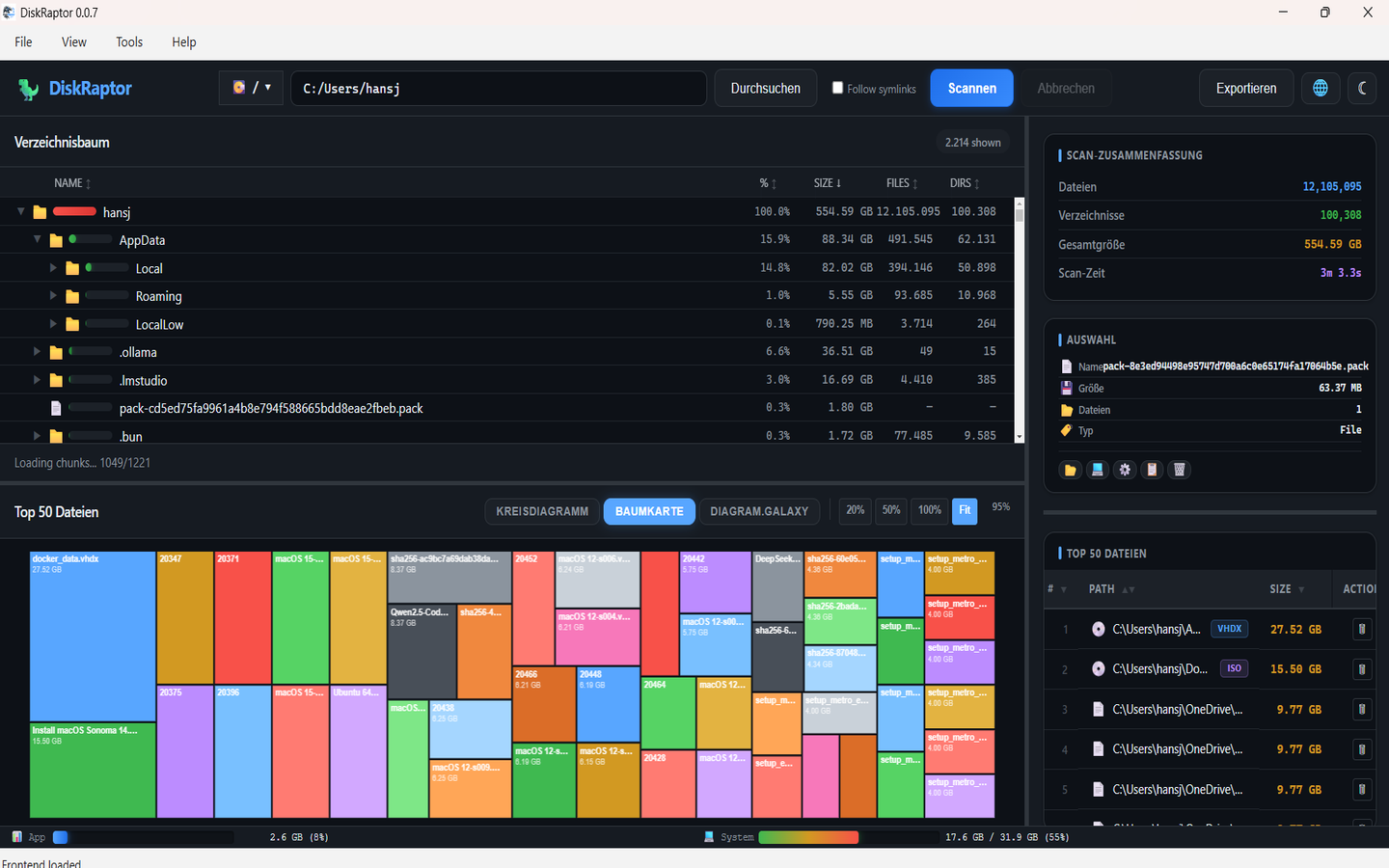Switch to the Kreisdiagramm tab
The height and width of the screenshot is (868, 1389).
(542, 511)
